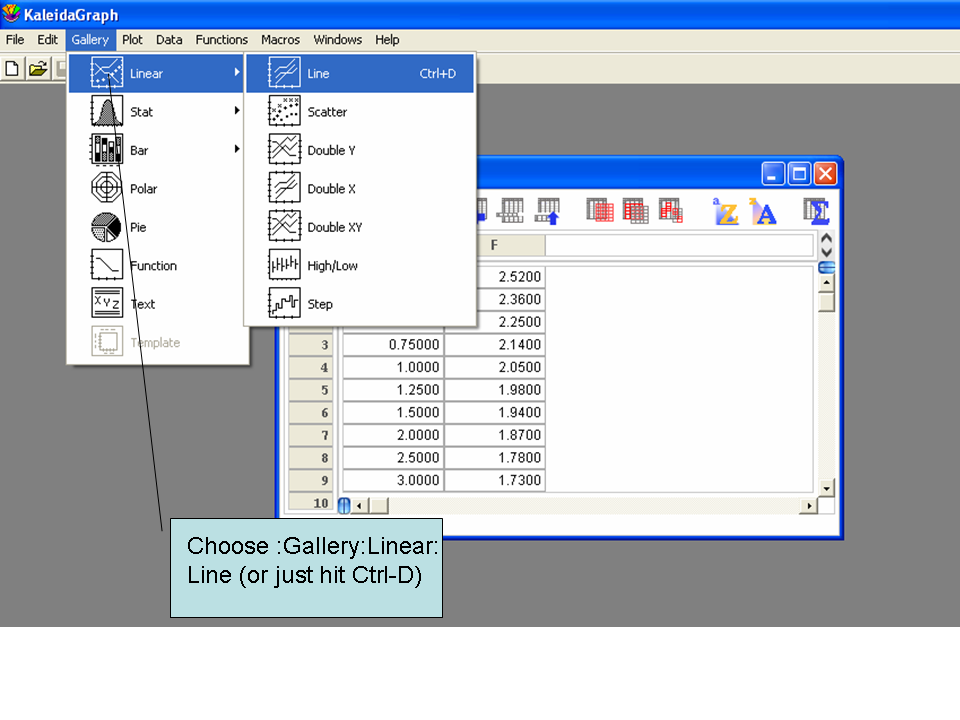The image size is (960, 720).
Task: Click the cell containing 2.0000
Action: pos(393,435)
